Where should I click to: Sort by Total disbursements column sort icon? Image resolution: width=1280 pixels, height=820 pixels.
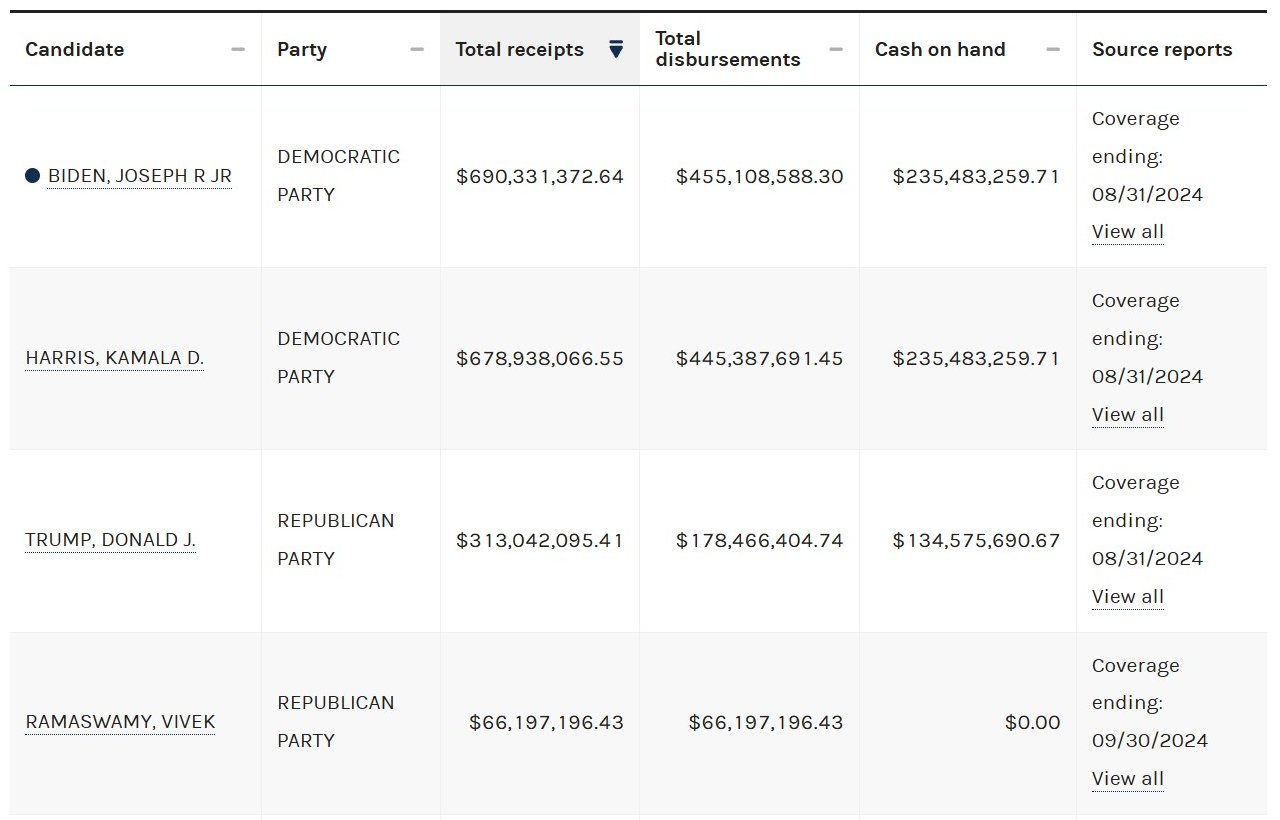click(836, 50)
